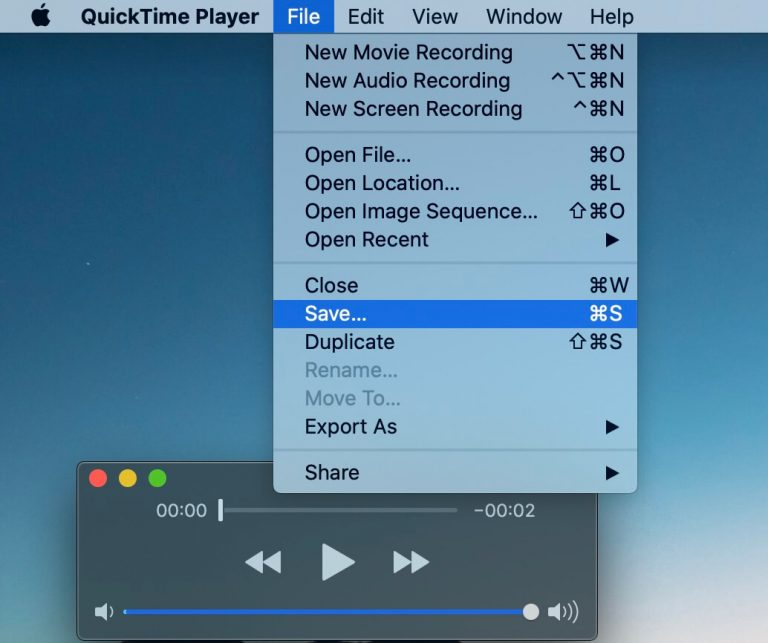Choose Open Image Sequence…
The image size is (768, 643).
(455, 212)
